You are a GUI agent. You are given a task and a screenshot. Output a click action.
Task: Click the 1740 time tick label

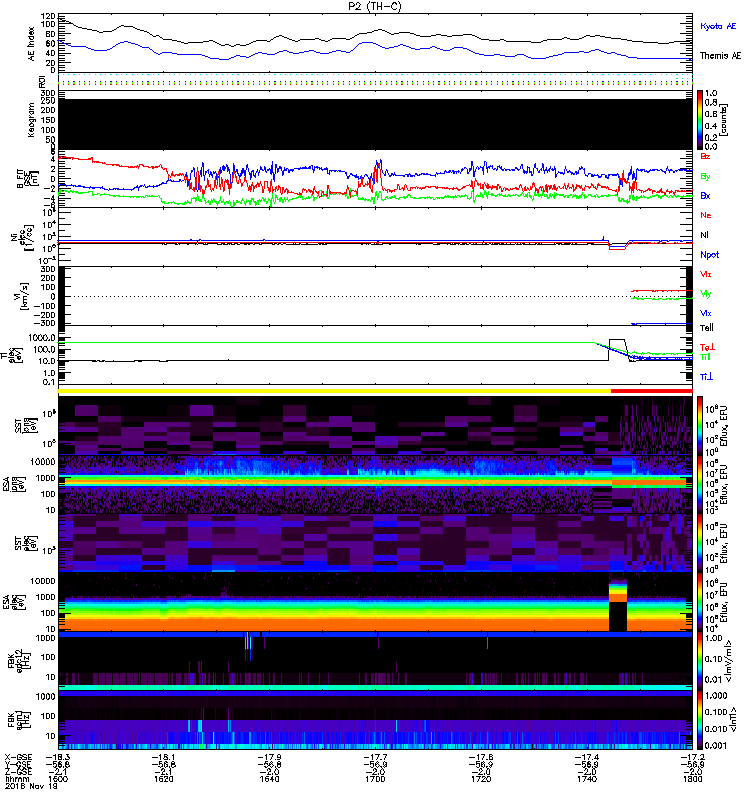pos(587,779)
